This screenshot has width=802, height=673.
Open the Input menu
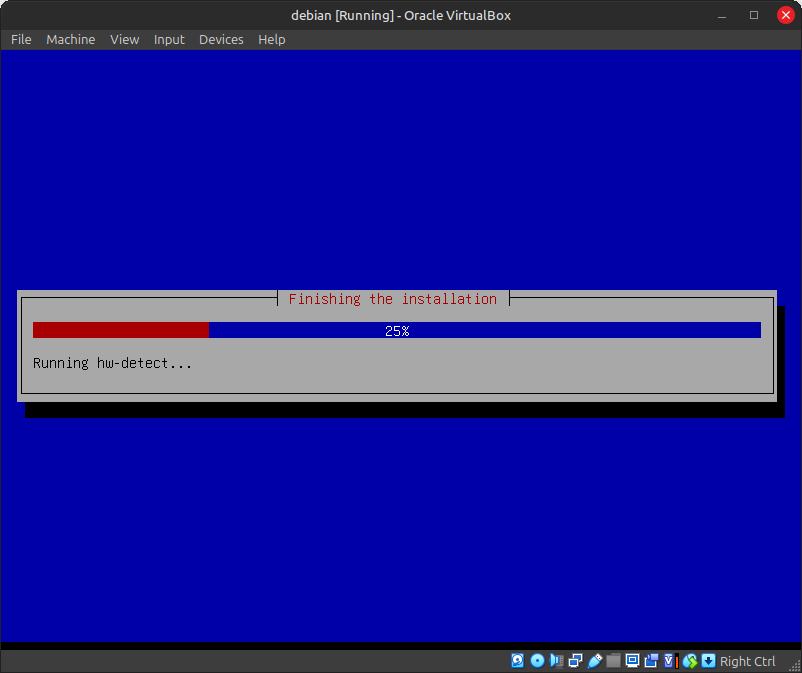coord(169,39)
